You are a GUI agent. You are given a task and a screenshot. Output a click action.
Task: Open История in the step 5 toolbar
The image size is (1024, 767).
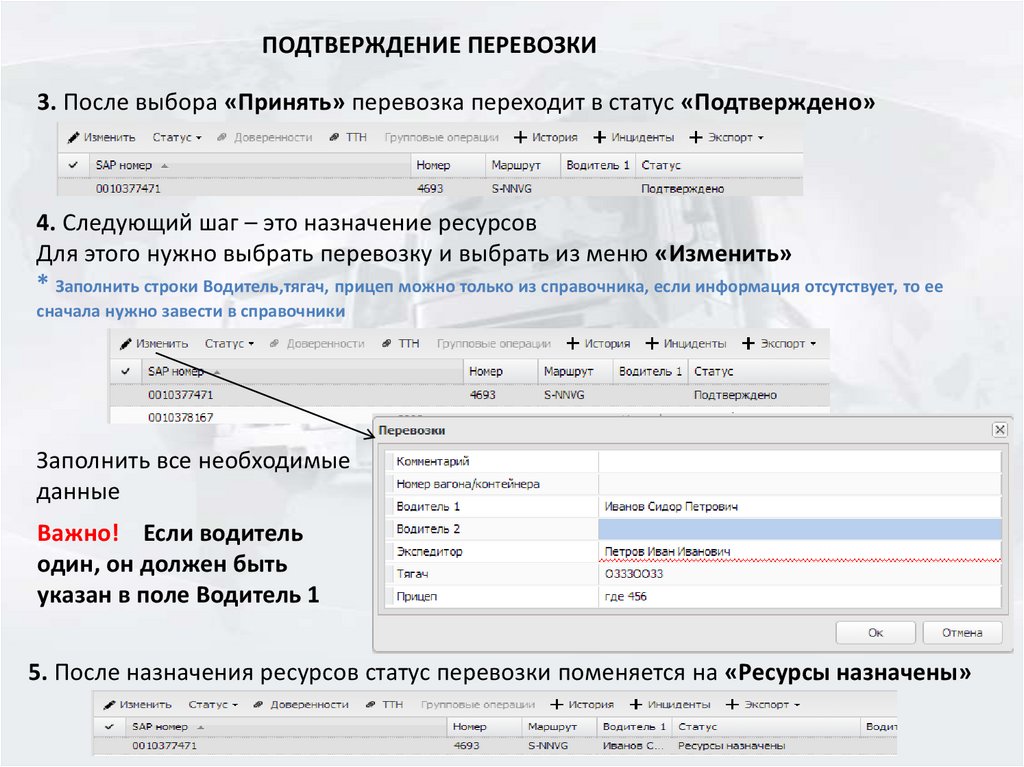click(582, 704)
